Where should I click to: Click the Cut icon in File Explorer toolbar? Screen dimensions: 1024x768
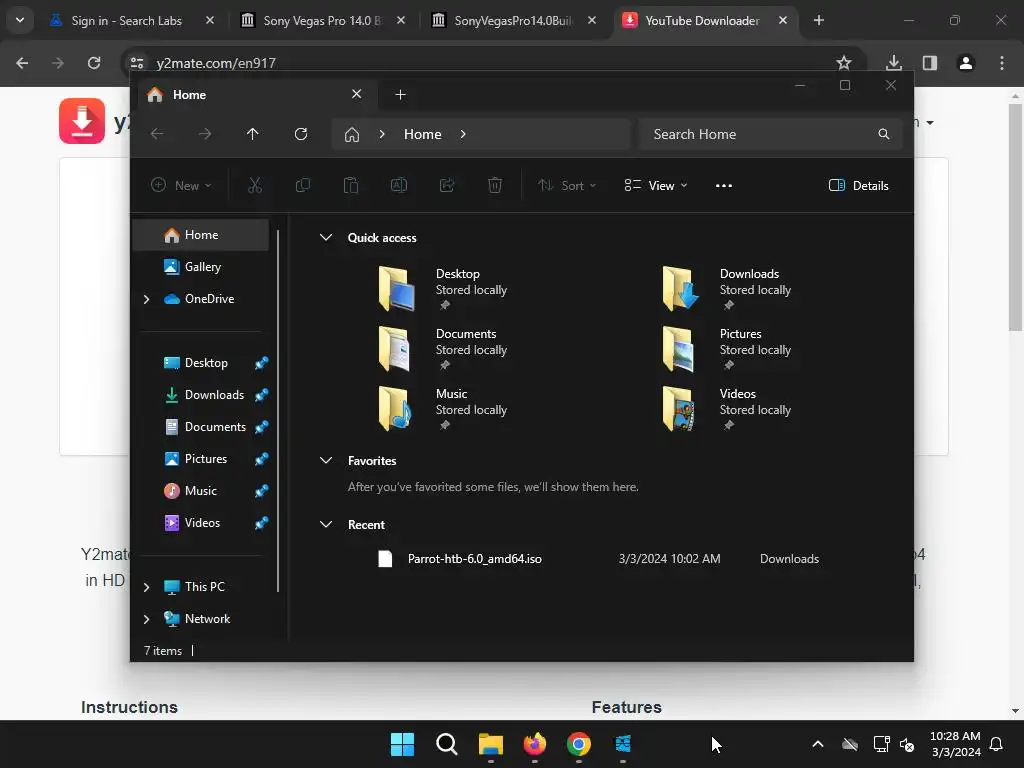coord(255,185)
